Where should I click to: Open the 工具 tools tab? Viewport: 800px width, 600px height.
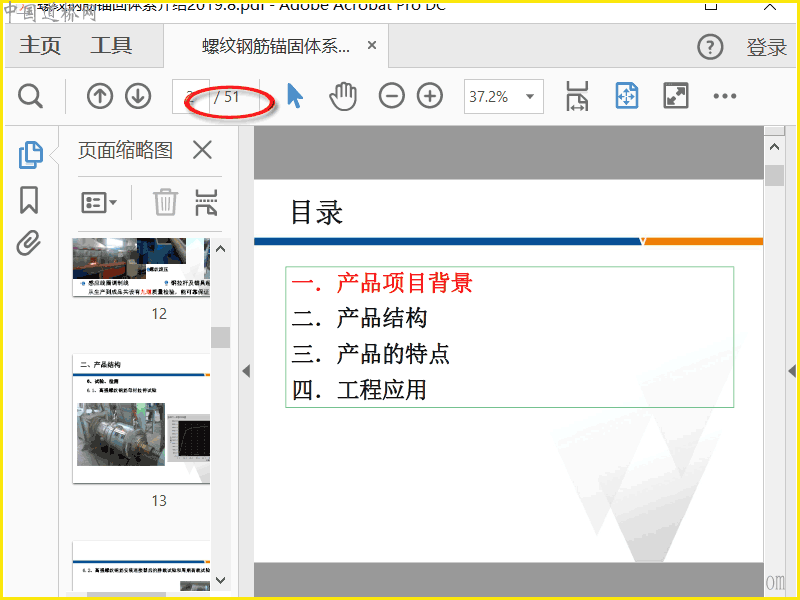point(111,46)
